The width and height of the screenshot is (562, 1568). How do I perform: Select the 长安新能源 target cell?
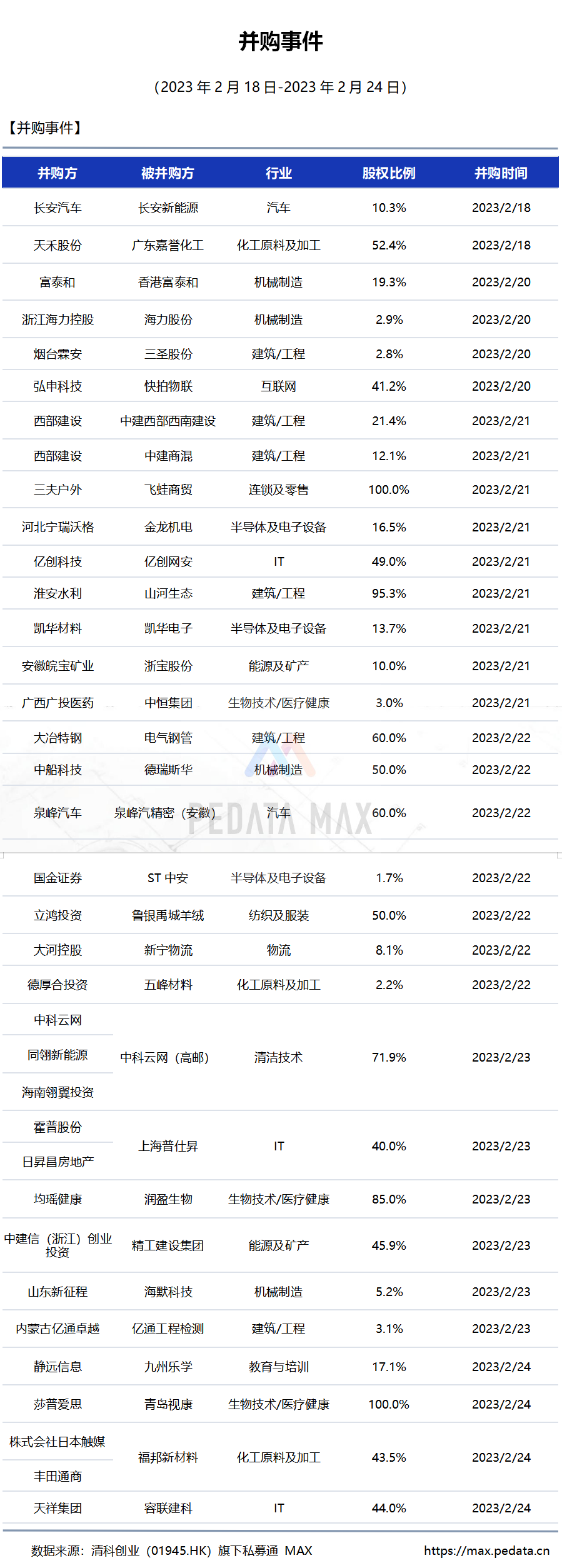168,208
